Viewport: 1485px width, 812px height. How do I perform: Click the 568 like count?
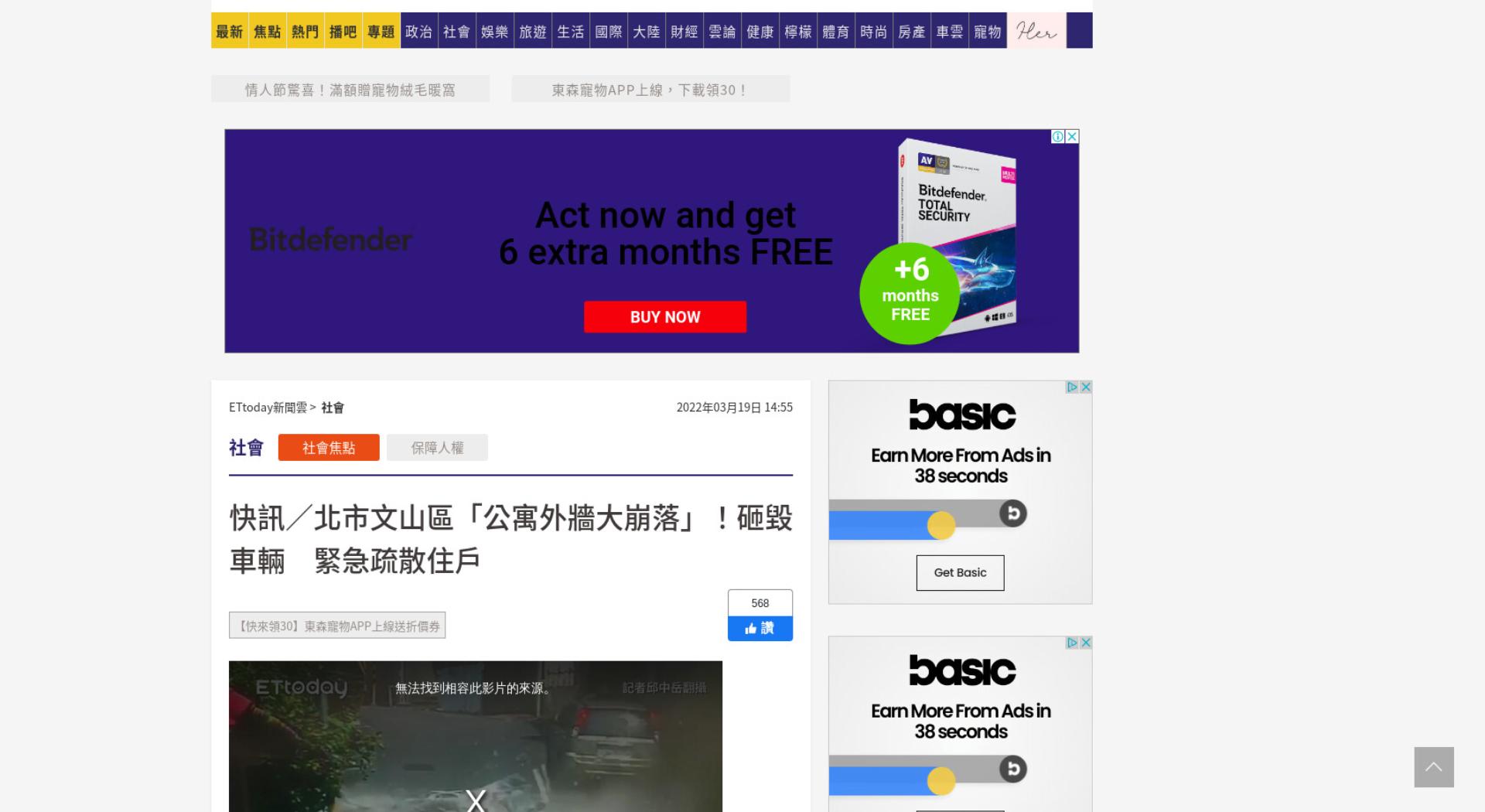(x=760, y=603)
